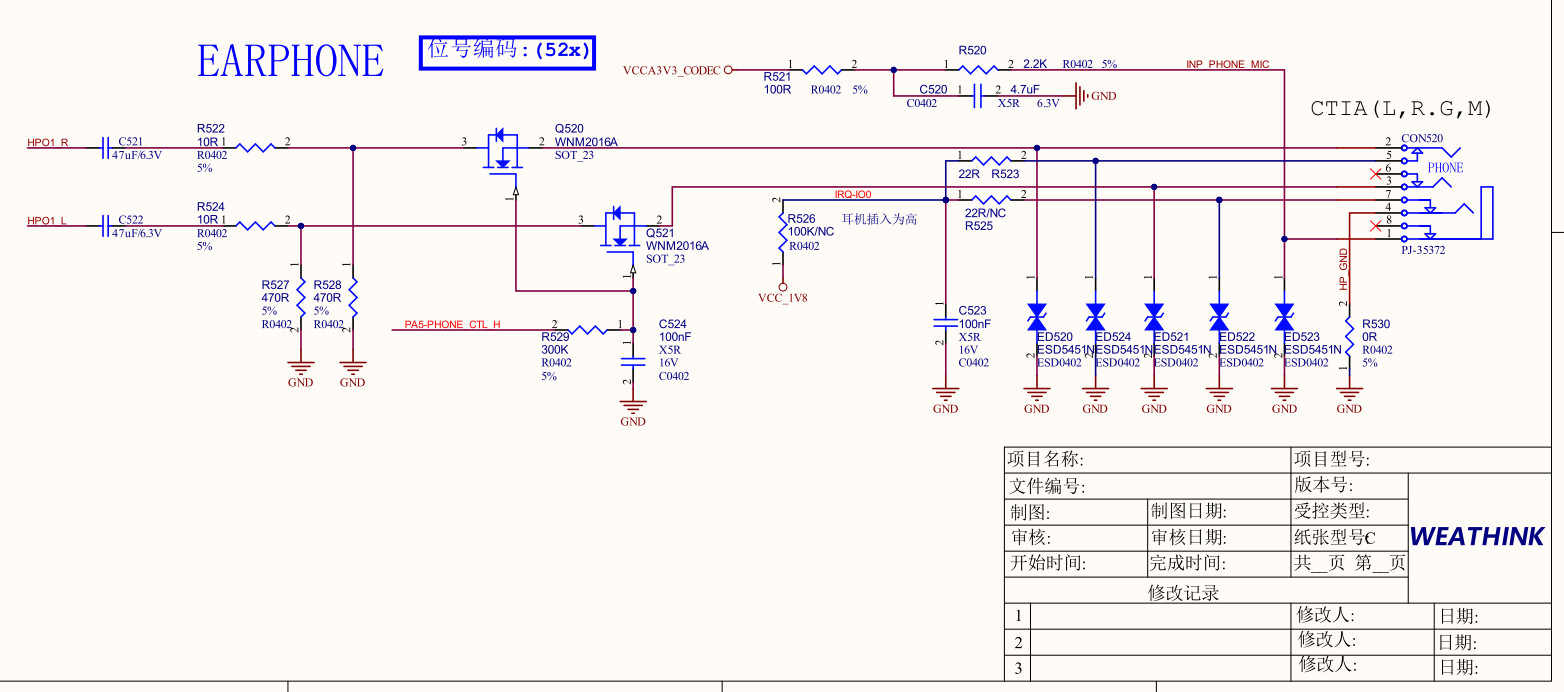Select the EARPHONE title text
Screen dimensions: 1564x692
coord(290,61)
